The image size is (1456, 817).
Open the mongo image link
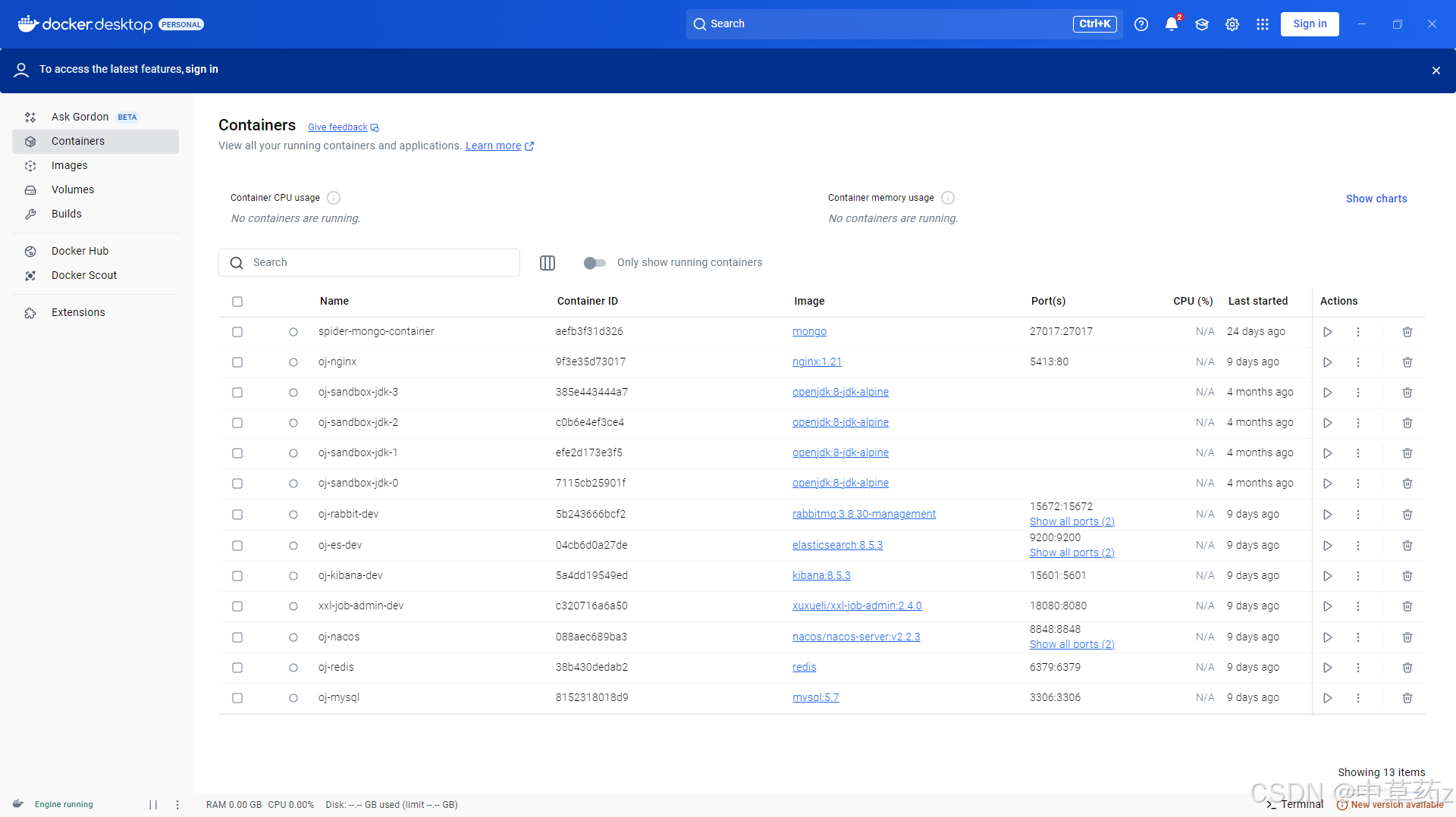[x=809, y=332]
